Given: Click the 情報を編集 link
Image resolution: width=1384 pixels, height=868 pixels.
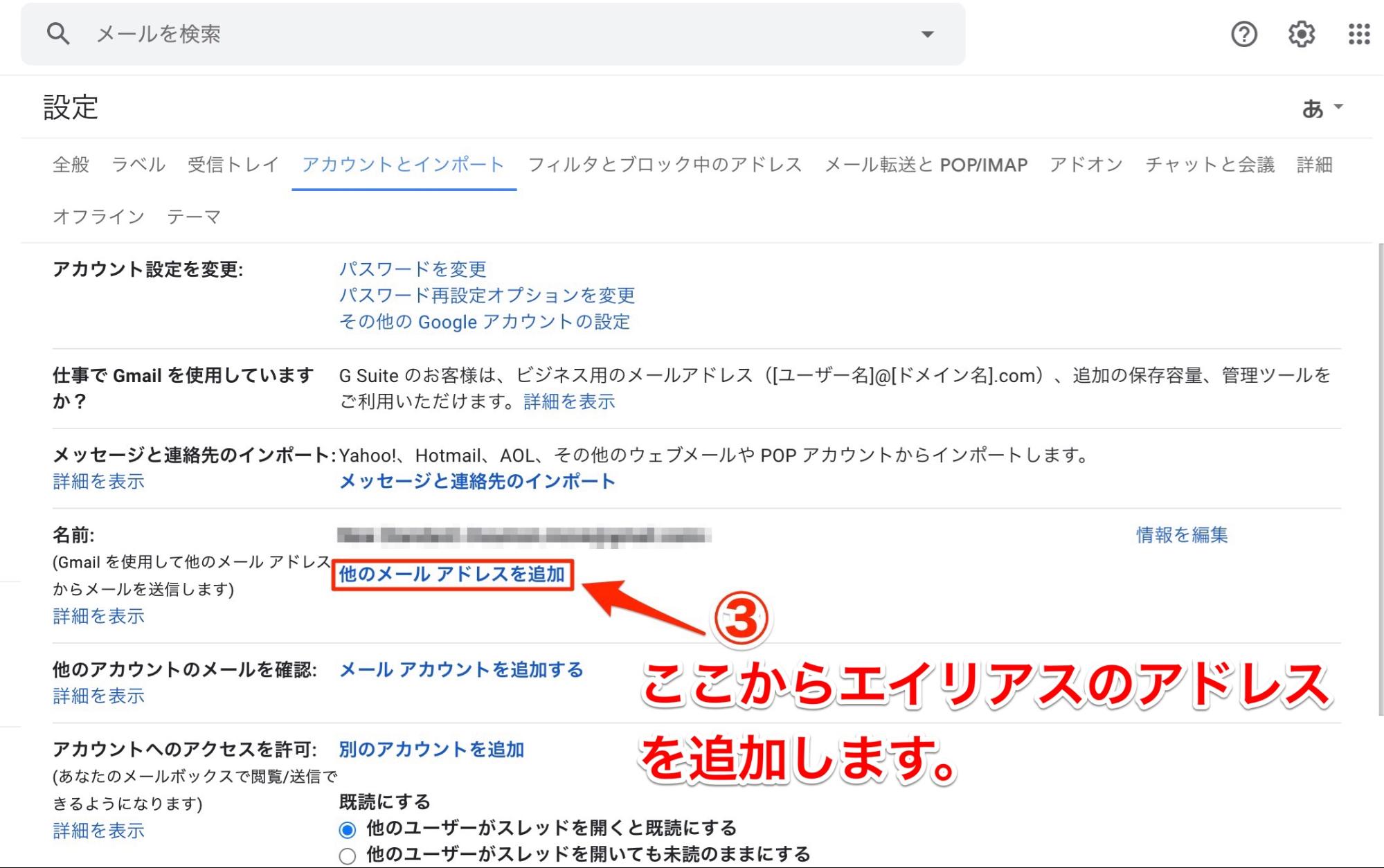Looking at the screenshot, I should coord(1182,534).
